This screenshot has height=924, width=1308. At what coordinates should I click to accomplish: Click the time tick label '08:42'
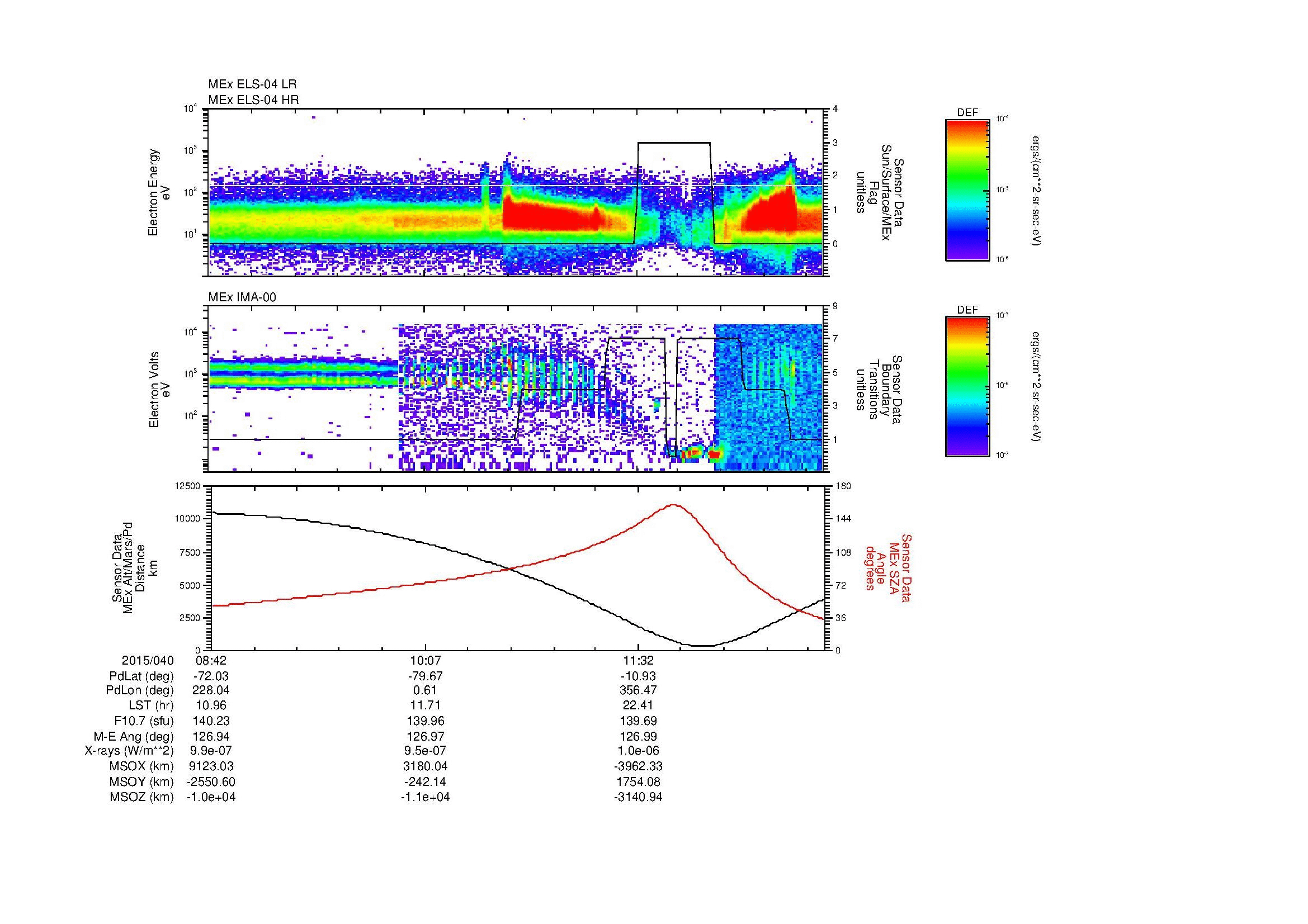[x=211, y=661]
